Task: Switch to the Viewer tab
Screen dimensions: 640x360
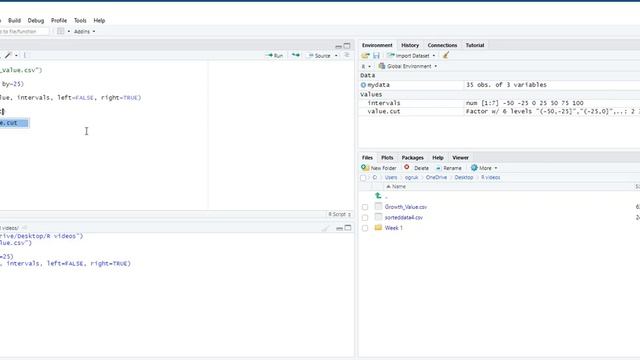Action: coord(460,158)
